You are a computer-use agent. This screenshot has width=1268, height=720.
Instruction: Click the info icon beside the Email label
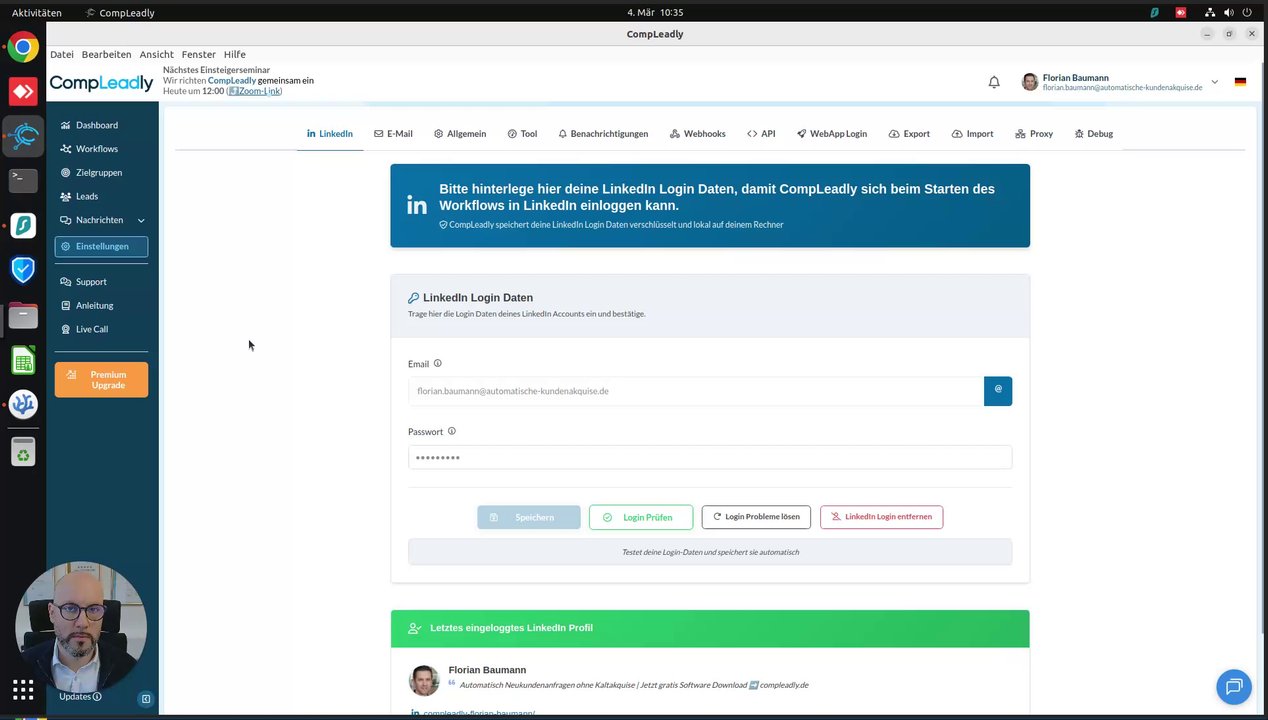point(437,364)
